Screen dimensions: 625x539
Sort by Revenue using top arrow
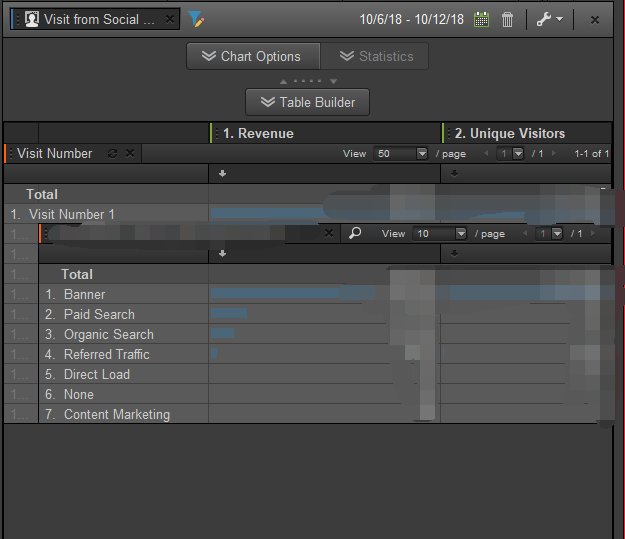[222, 173]
